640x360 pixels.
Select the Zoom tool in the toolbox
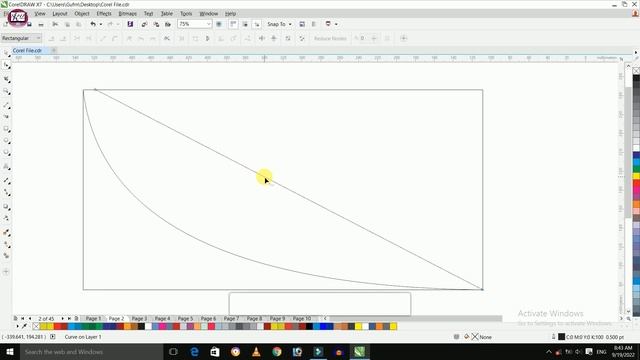click(x=7, y=91)
